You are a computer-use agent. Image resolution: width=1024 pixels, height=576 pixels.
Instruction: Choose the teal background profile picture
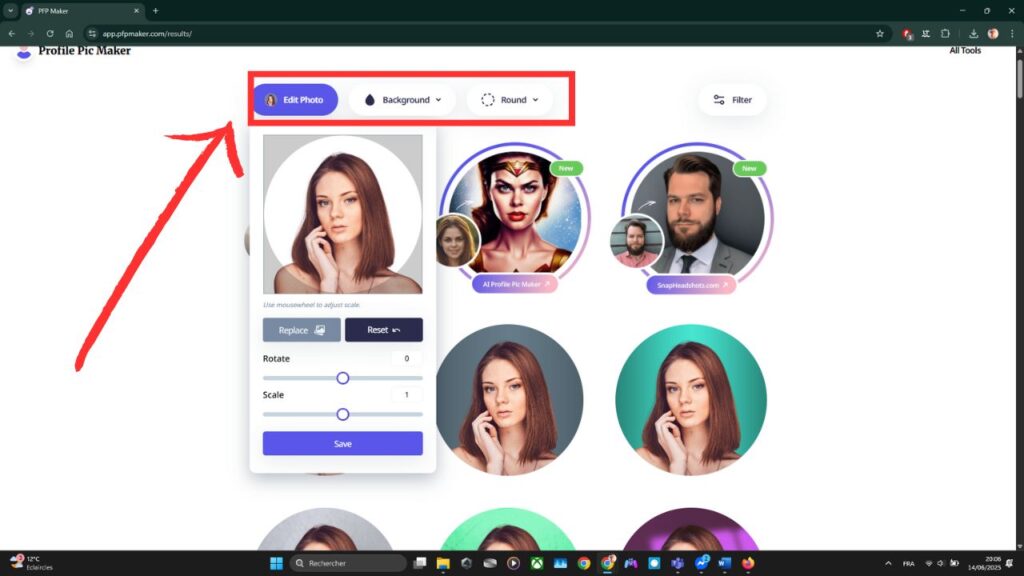(691, 400)
